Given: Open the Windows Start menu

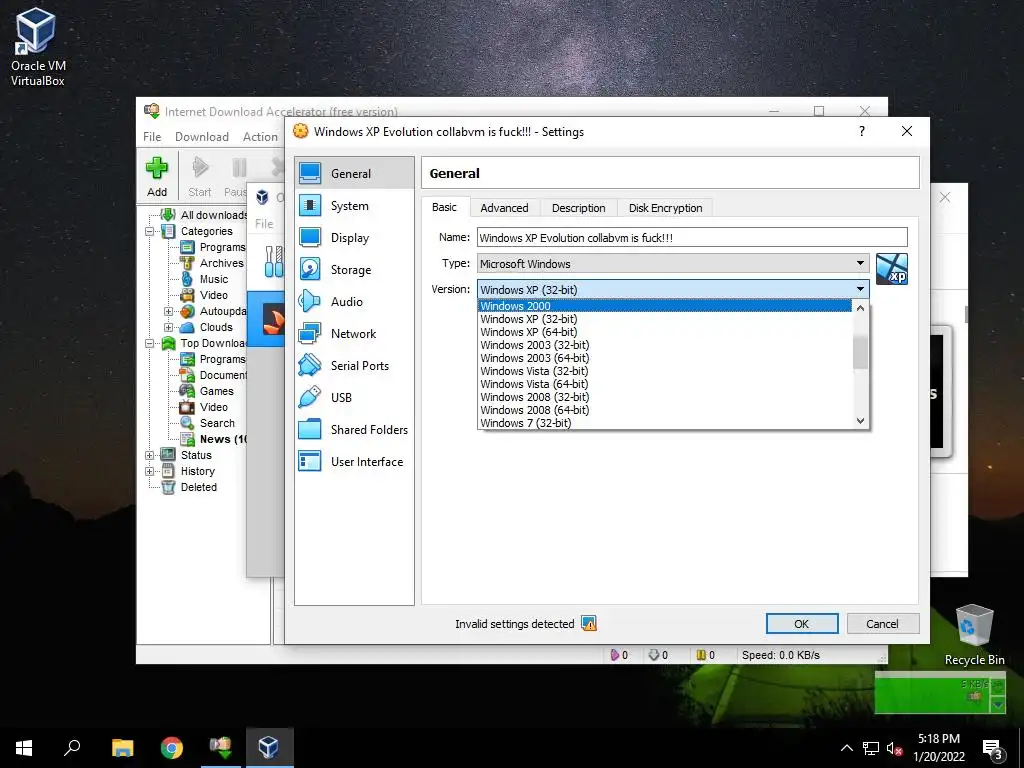Looking at the screenshot, I should point(24,747).
